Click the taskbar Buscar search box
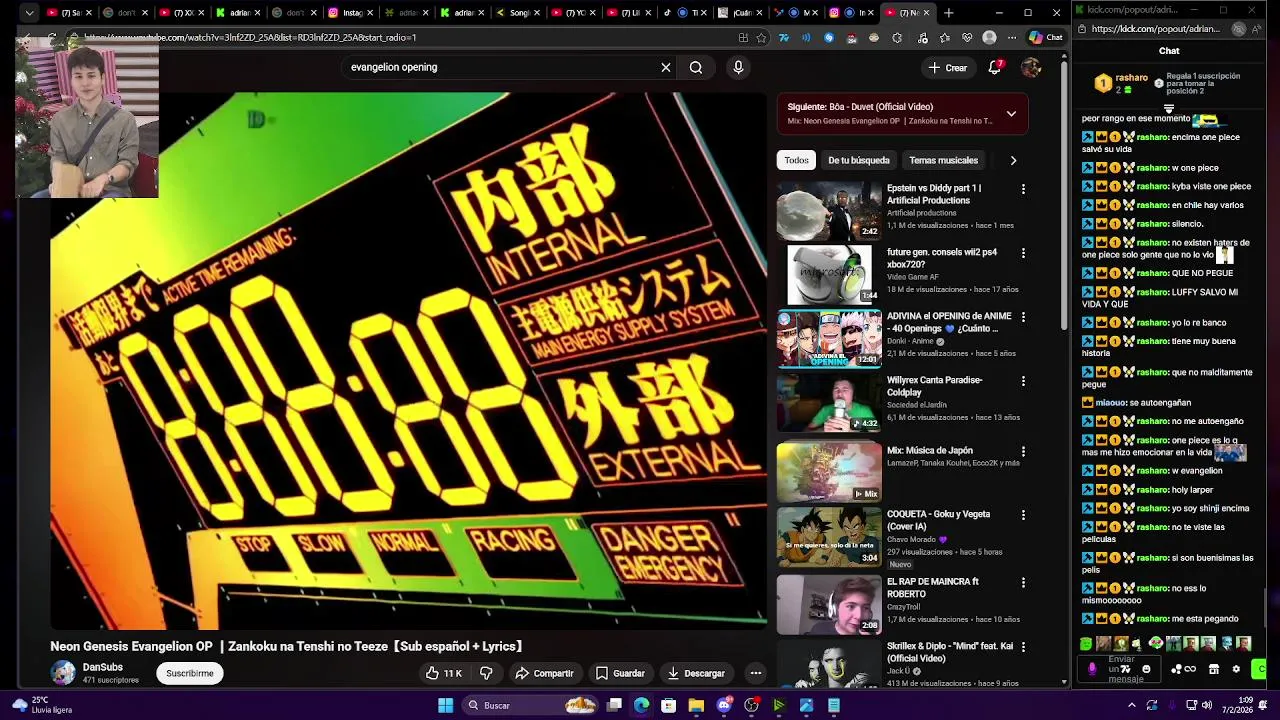The height and width of the screenshot is (720, 1280). tap(530, 705)
